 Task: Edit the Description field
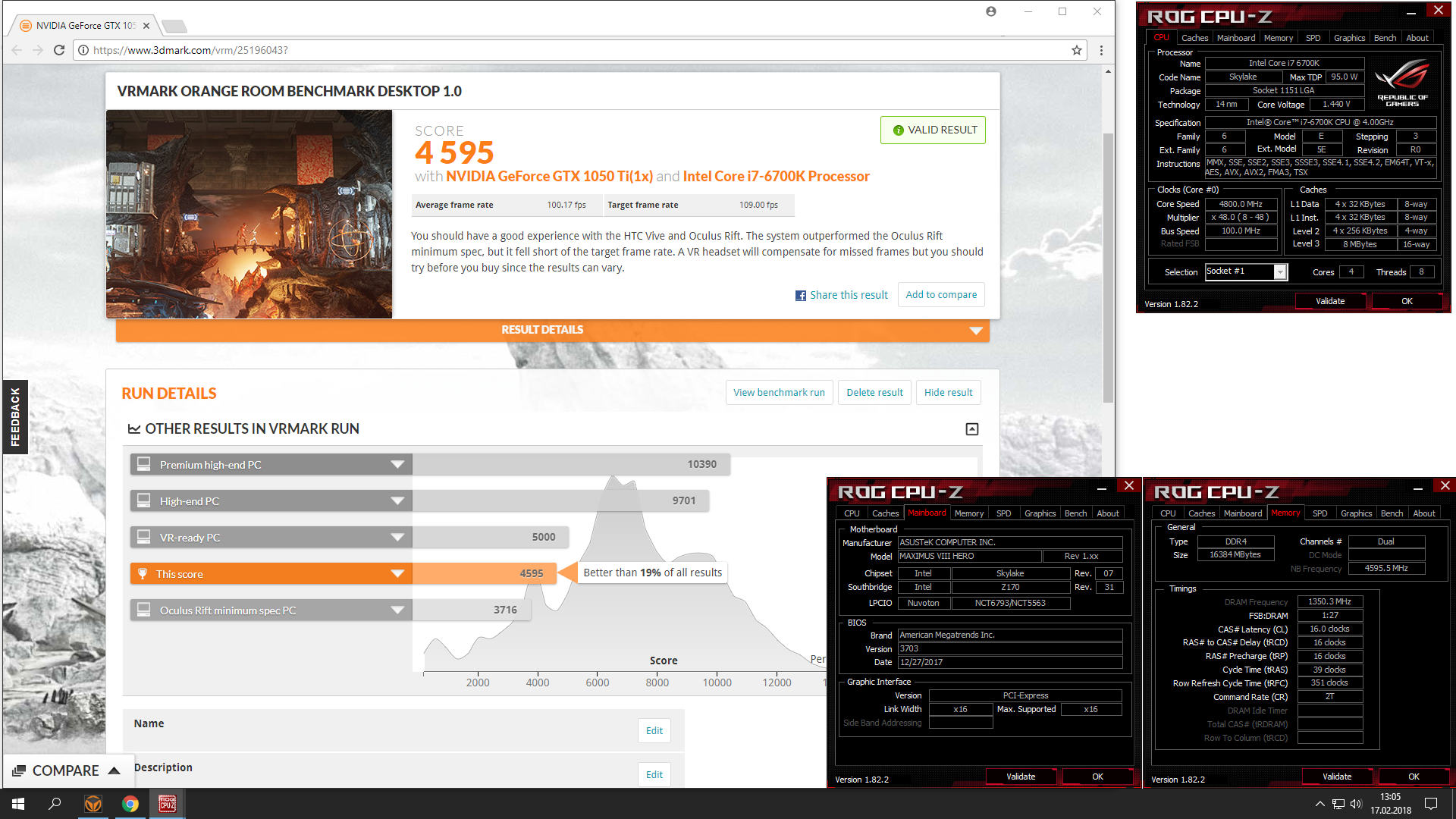(654, 774)
